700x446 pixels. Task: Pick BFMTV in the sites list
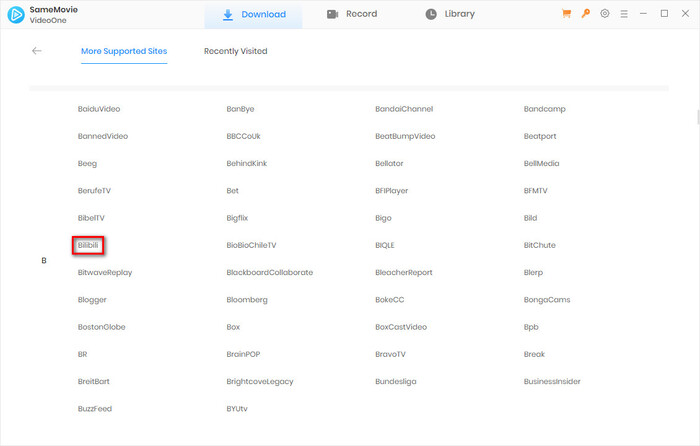(536, 191)
